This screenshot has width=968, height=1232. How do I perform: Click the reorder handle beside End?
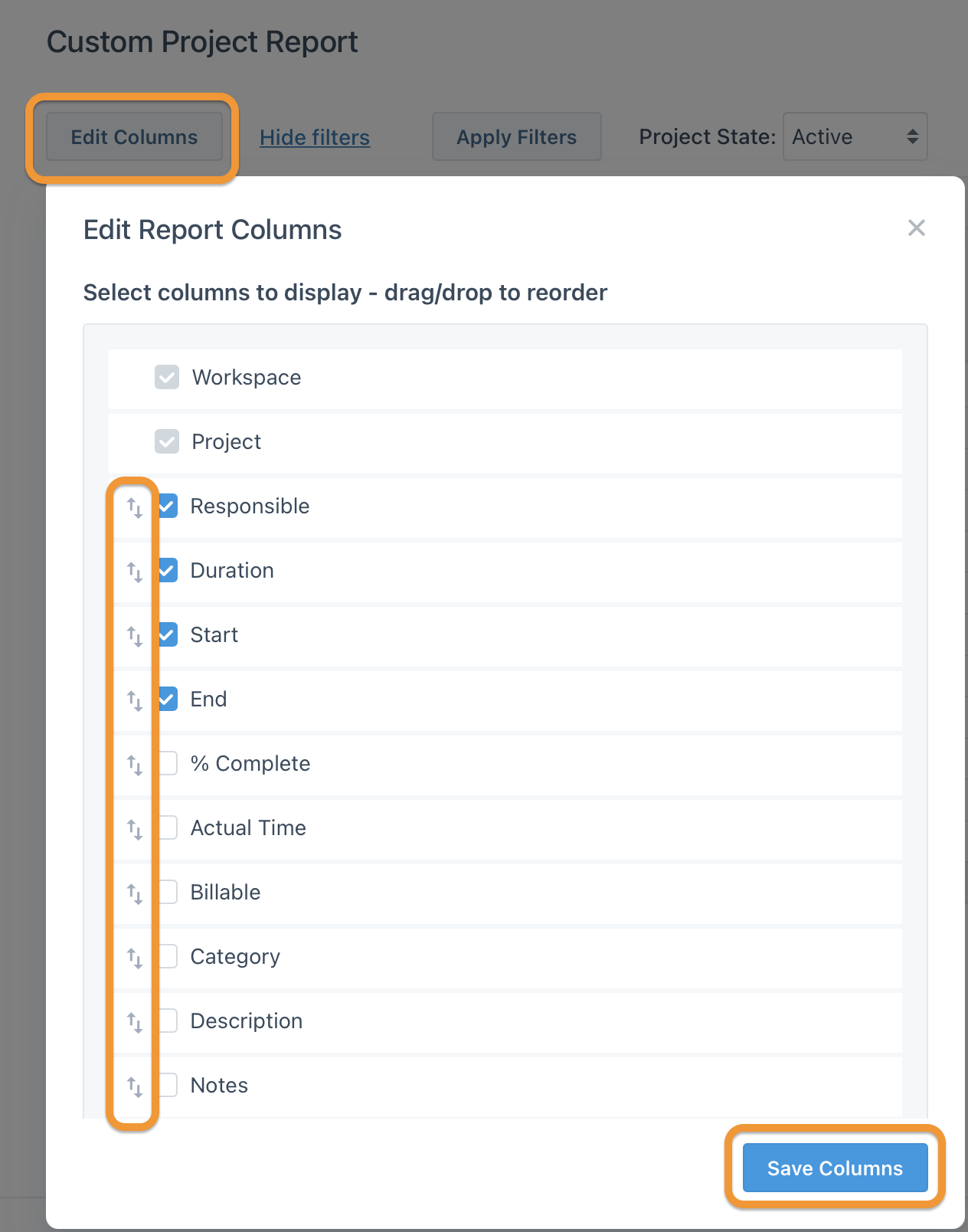[x=135, y=700]
